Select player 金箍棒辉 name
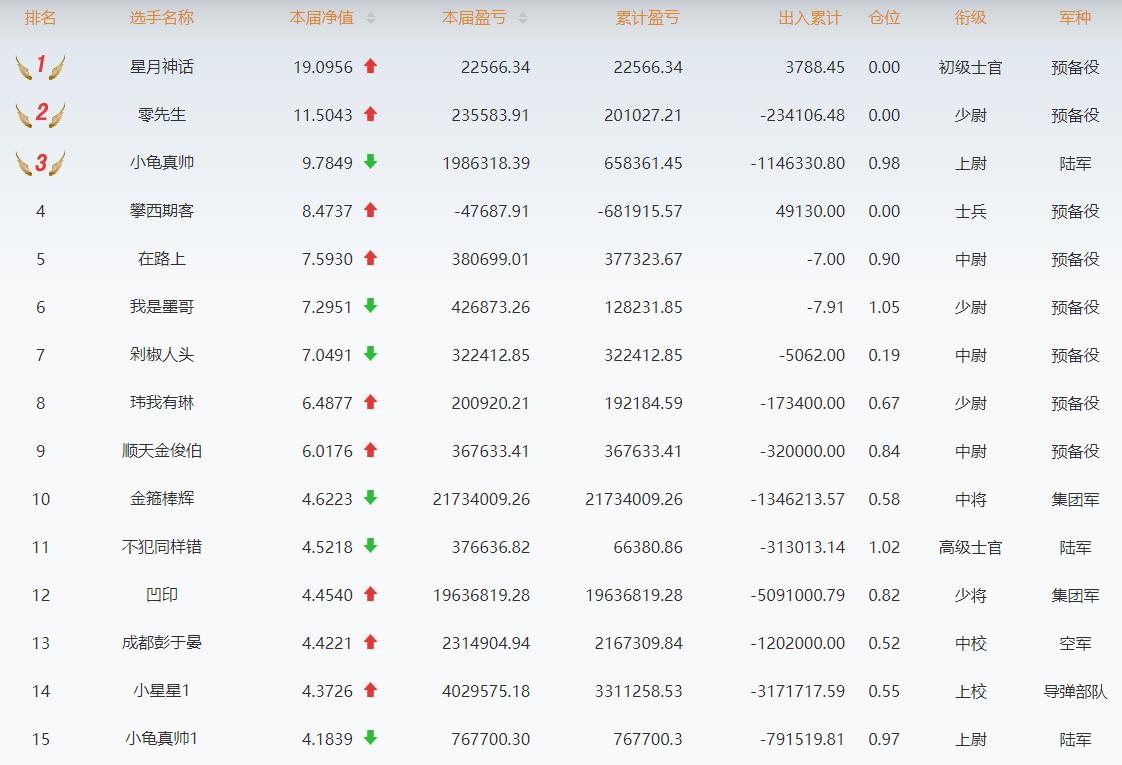The height and width of the screenshot is (765, 1122). click(162, 499)
